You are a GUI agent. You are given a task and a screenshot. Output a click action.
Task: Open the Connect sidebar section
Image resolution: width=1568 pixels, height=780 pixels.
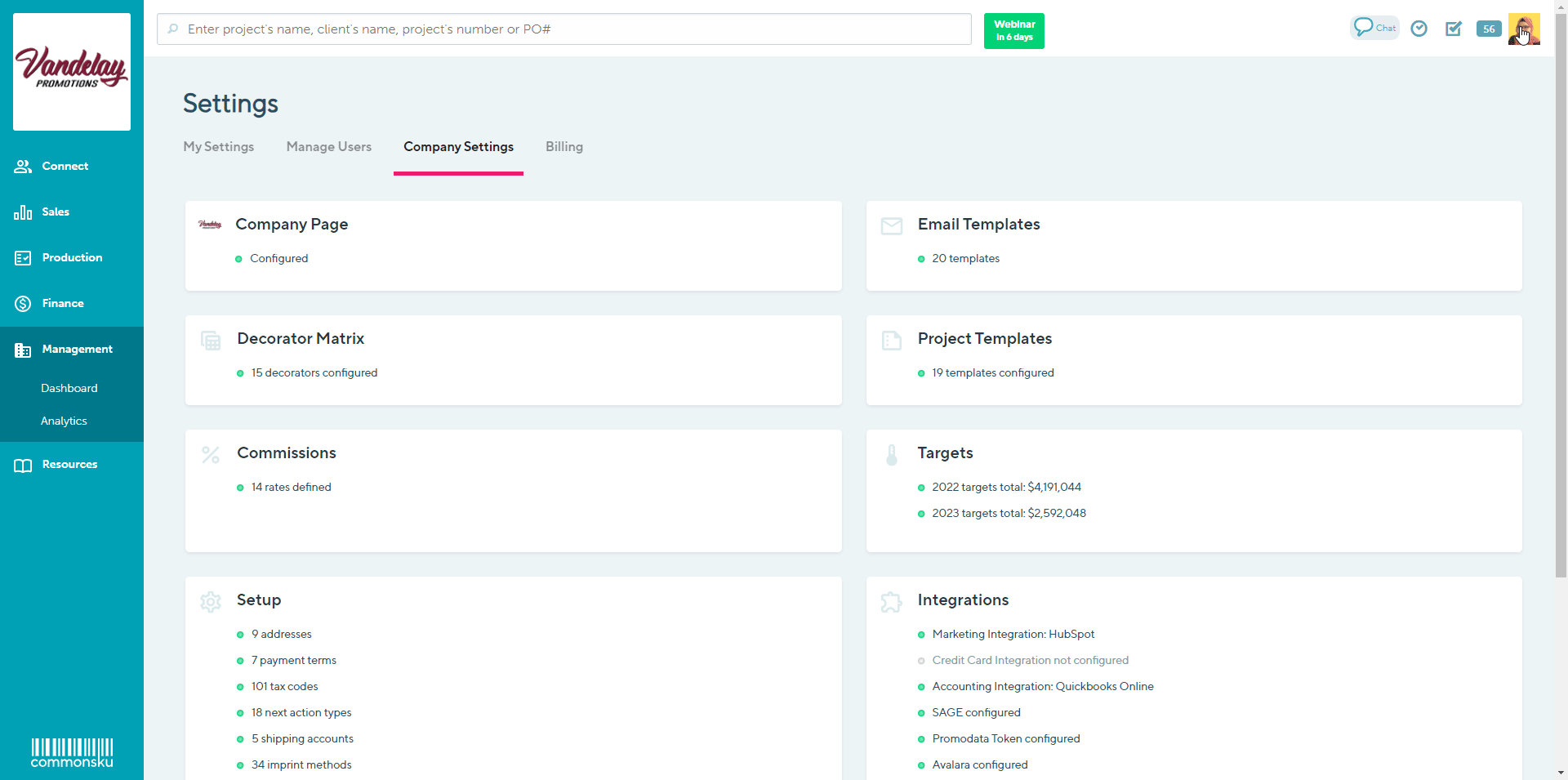[65, 166]
